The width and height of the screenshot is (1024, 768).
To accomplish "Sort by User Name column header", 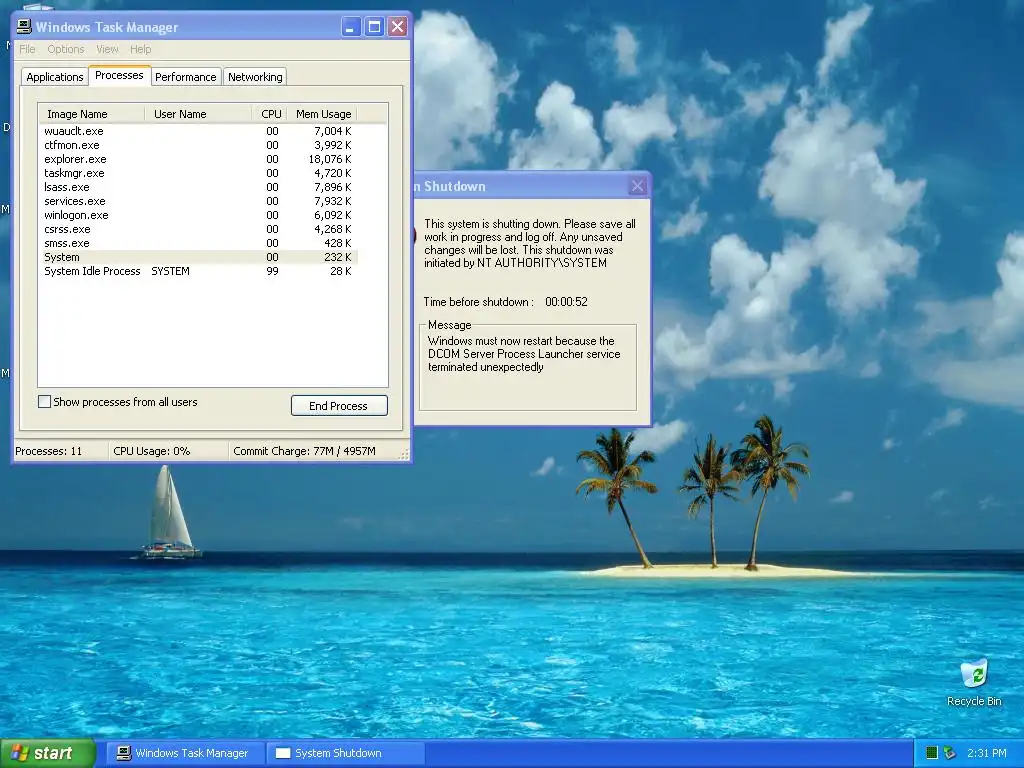I will [197, 114].
